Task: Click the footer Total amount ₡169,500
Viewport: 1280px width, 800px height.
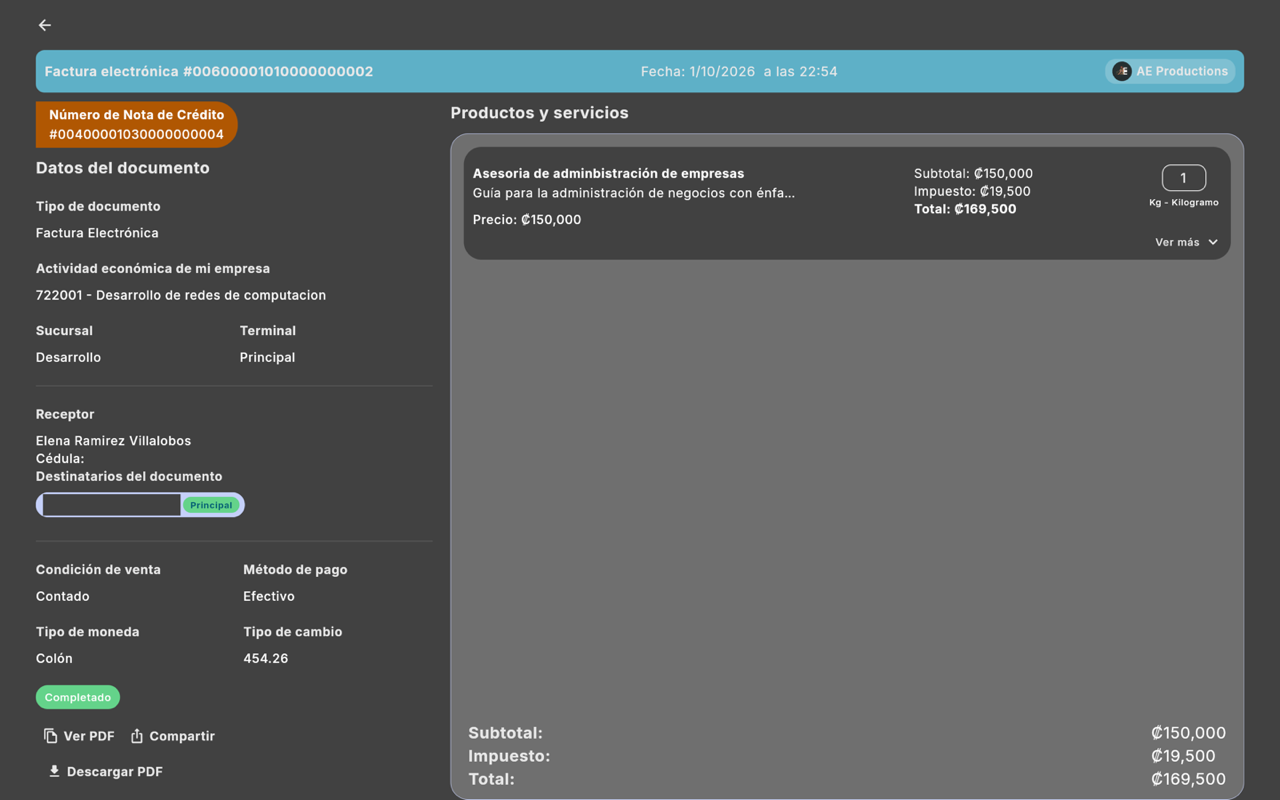Action: (x=1188, y=779)
